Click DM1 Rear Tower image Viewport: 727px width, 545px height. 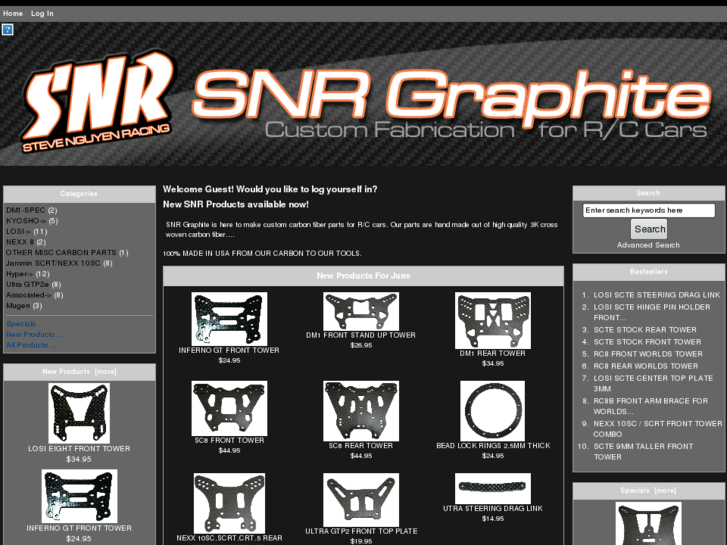point(492,320)
